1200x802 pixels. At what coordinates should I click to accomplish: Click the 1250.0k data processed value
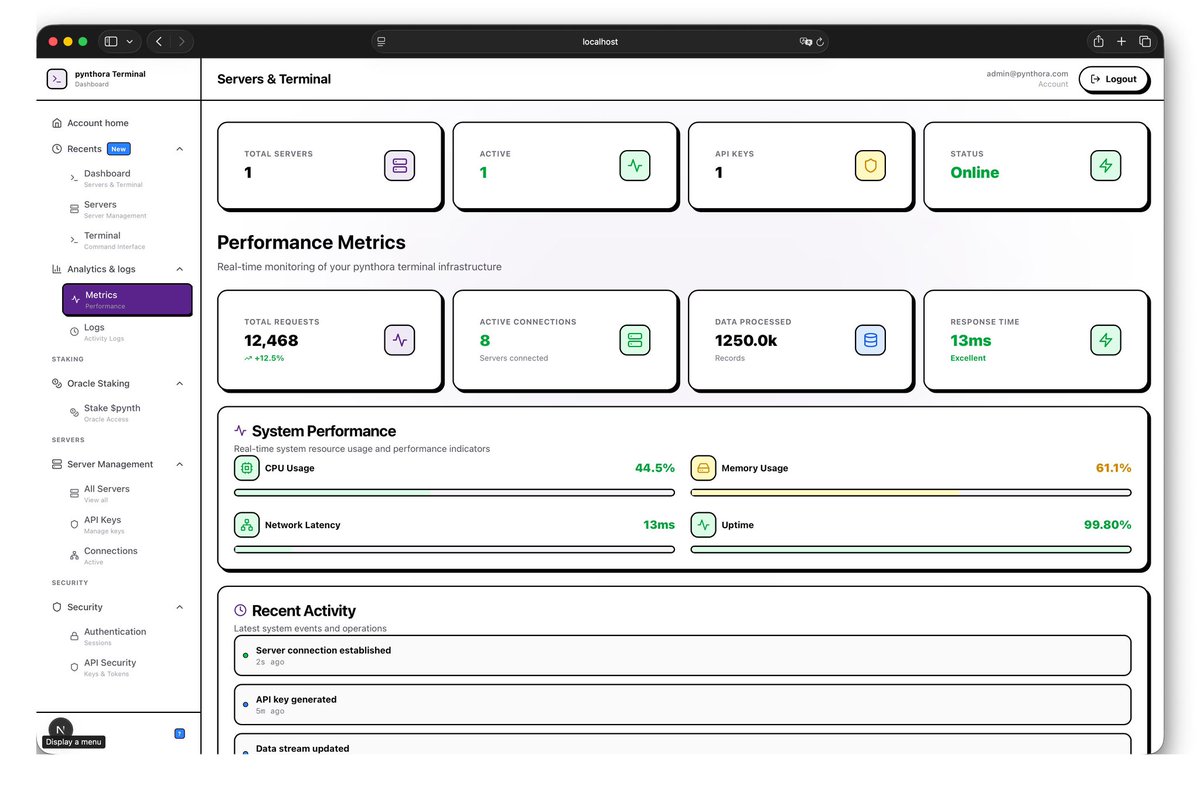[746, 341]
